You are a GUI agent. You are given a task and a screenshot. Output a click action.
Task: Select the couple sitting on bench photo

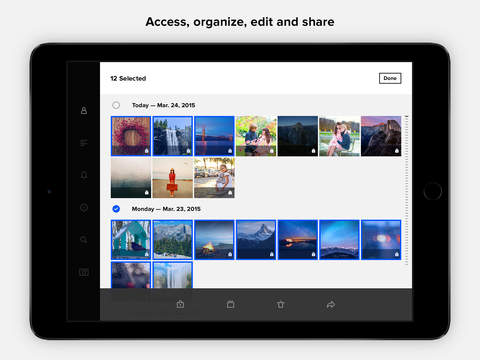click(339, 136)
